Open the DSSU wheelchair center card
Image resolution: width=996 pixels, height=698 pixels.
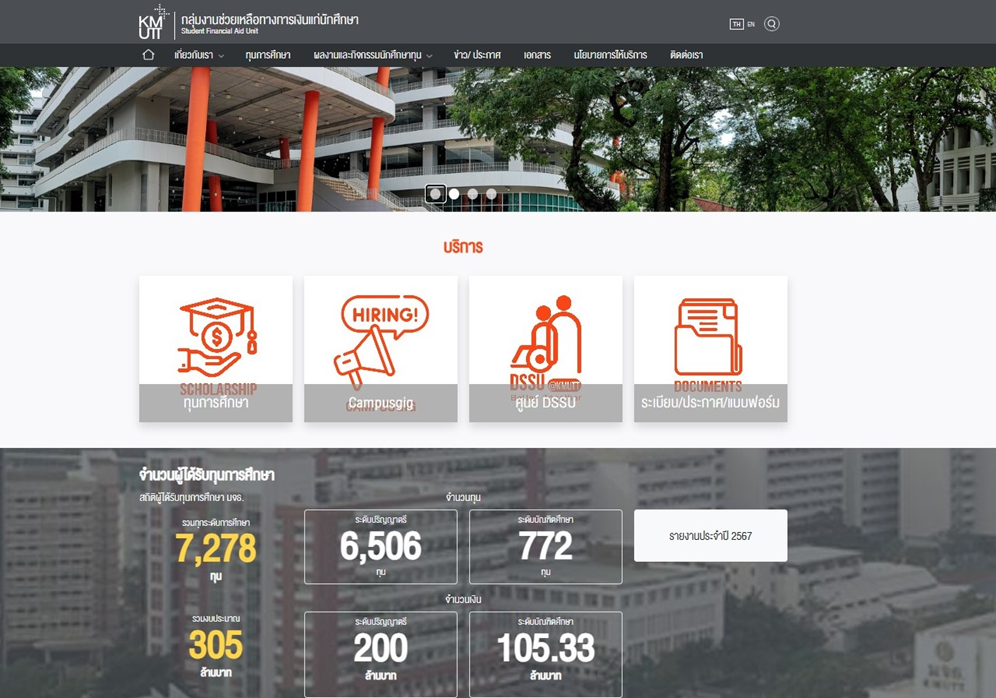pos(546,349)
